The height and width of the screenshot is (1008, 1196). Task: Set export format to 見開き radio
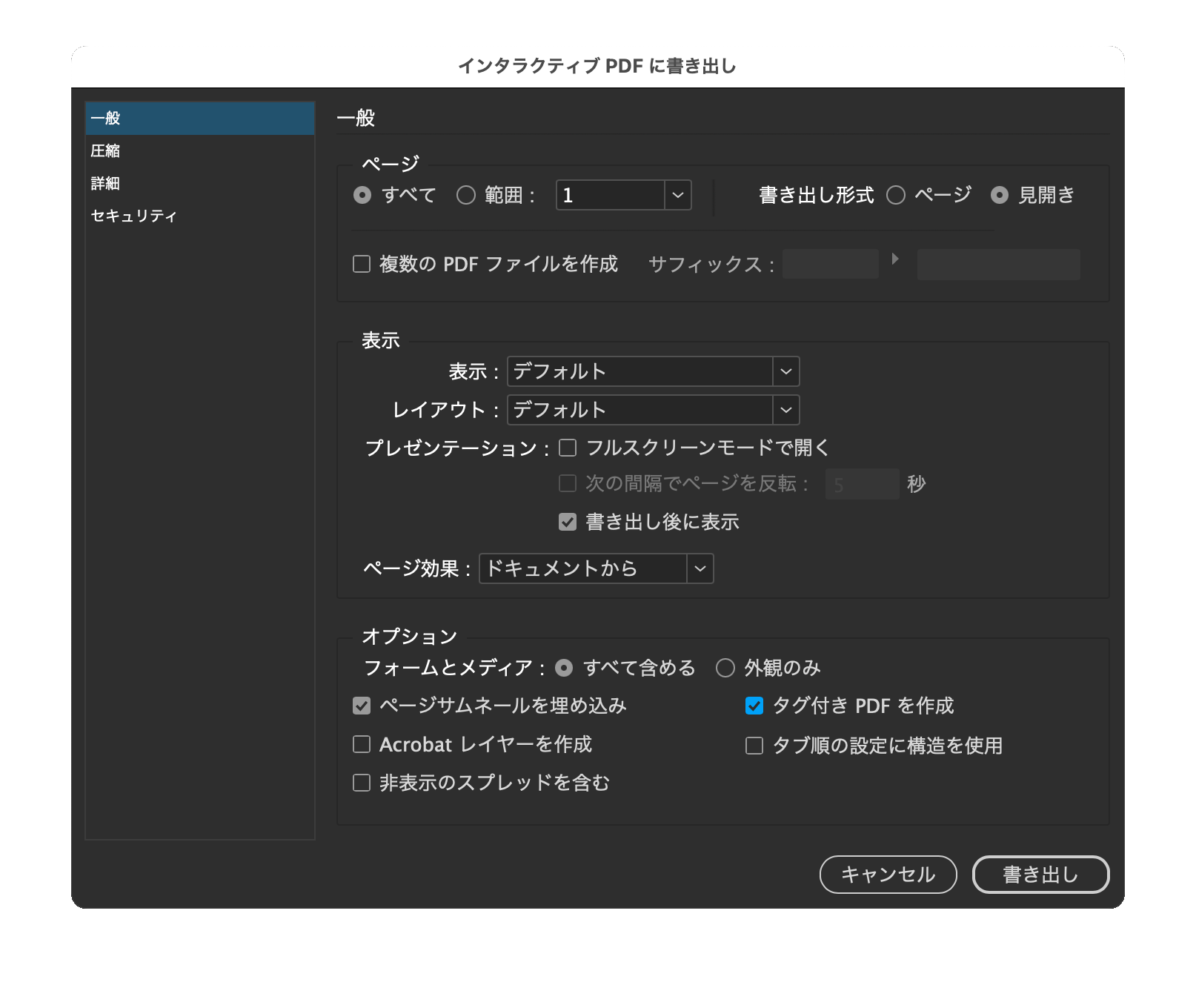[x=1000, y=195]
